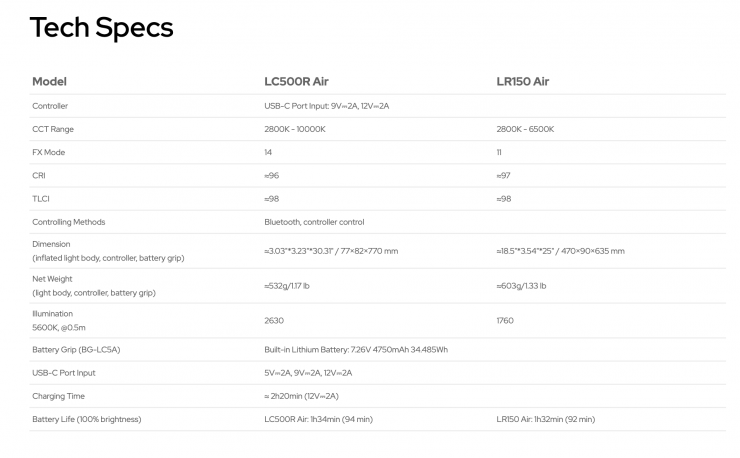Click the illumination value 2630
This screenshot has height=458, width=740.
tap(274, 320)
